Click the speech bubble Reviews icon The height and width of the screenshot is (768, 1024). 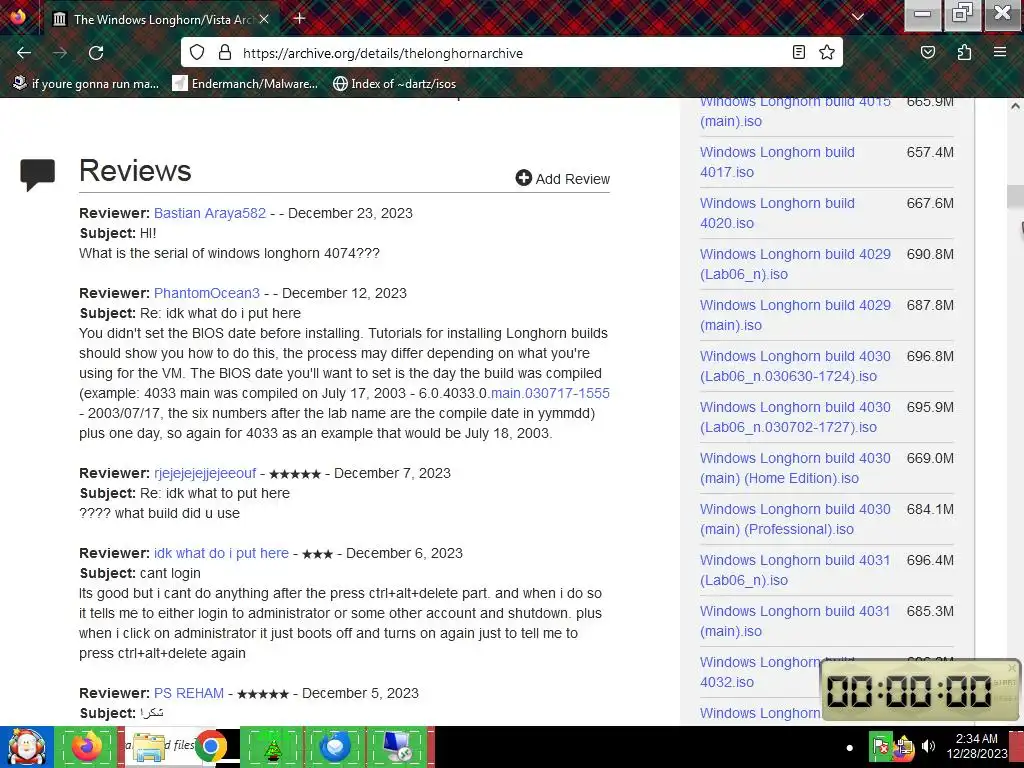pos(37,174)
